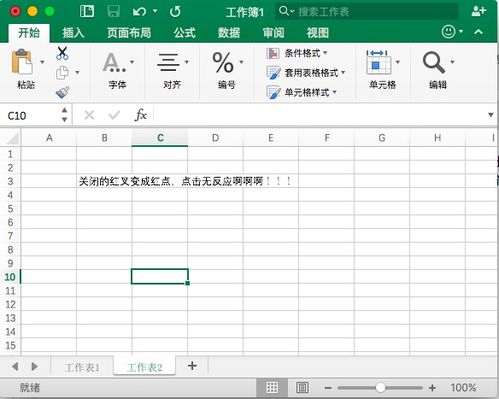Open the Alignment (对齐) group
The height and width of the screenshot is (399, 499).
168,62
